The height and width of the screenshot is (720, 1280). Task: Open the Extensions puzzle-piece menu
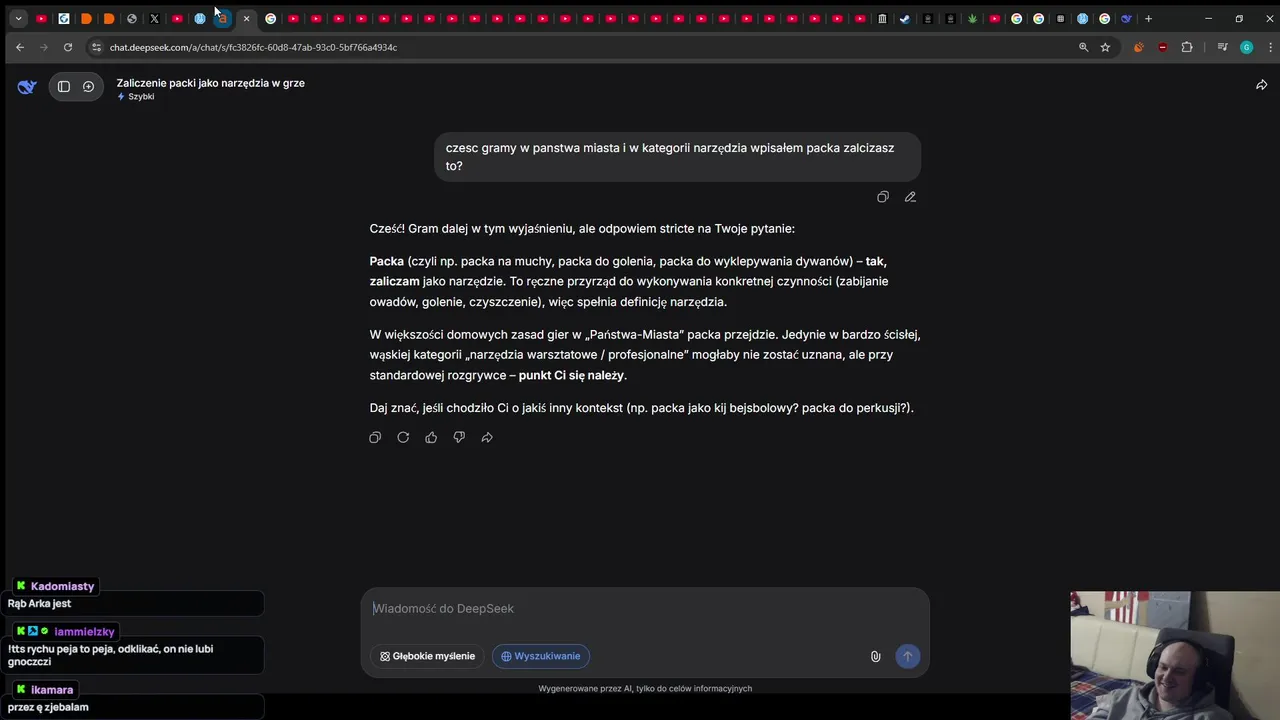(x=1187, y=47)
